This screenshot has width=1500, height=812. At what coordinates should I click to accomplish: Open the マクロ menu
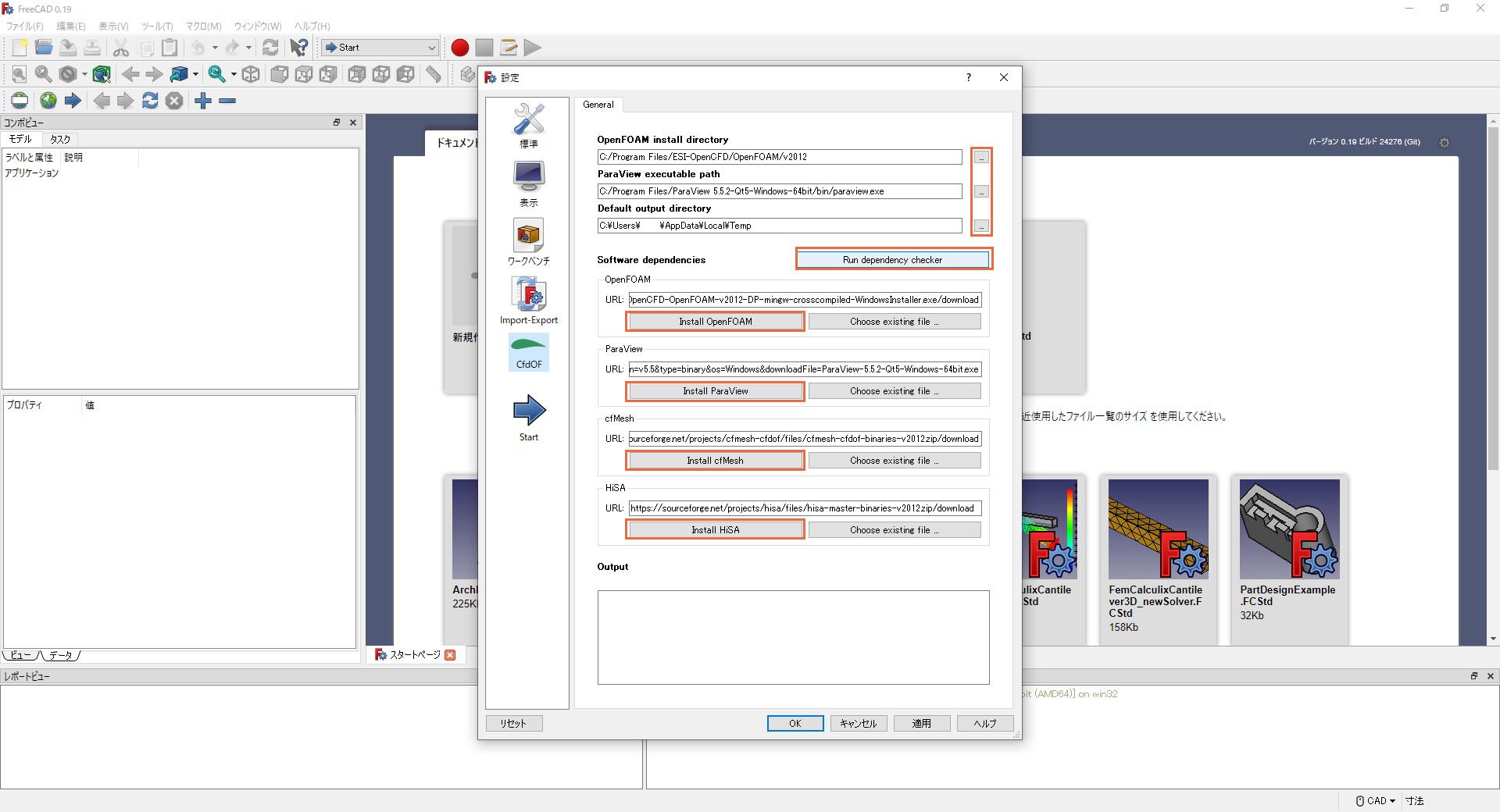tap(202, 26)
